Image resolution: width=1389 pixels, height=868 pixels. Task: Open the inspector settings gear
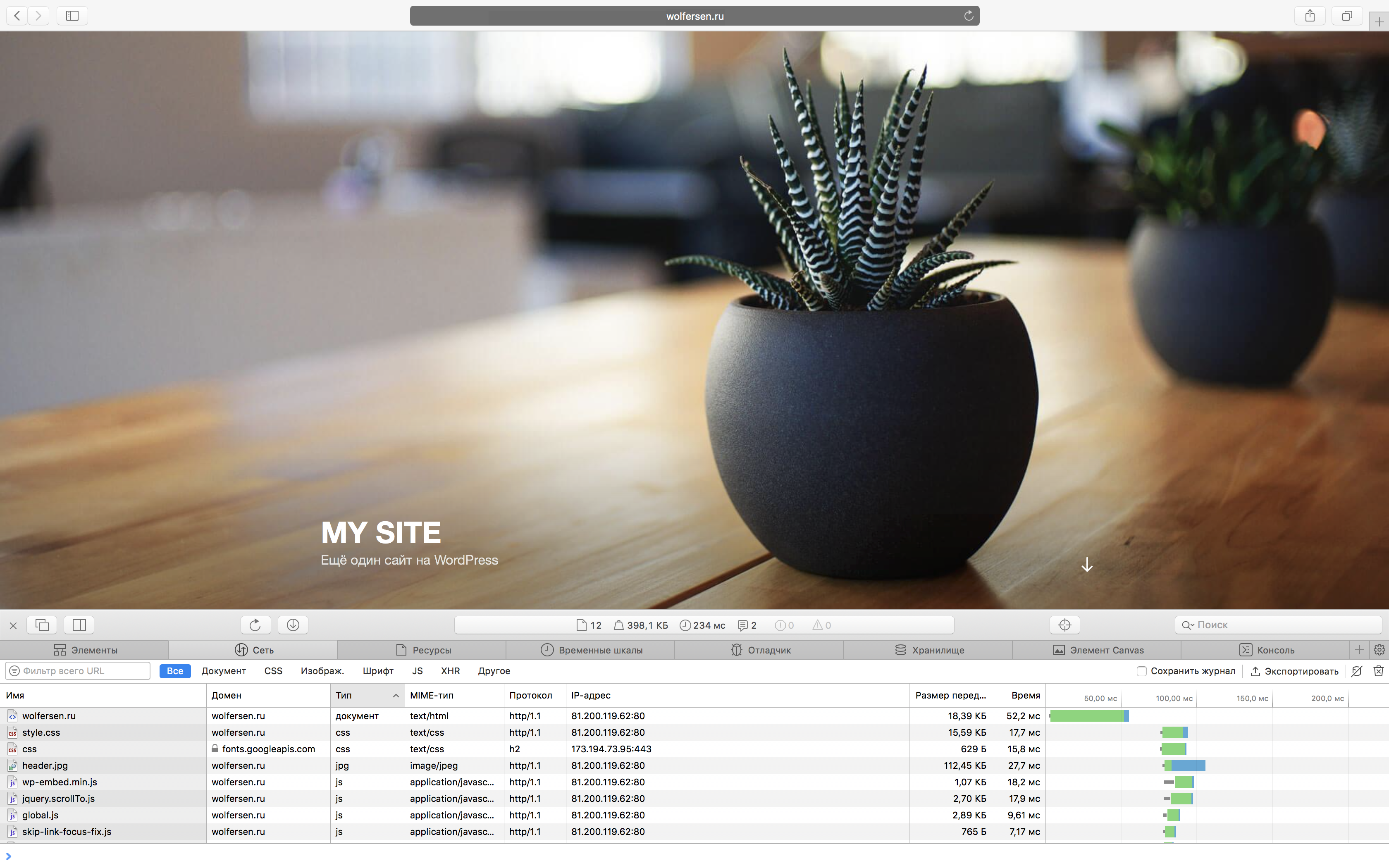[1379, 650]
